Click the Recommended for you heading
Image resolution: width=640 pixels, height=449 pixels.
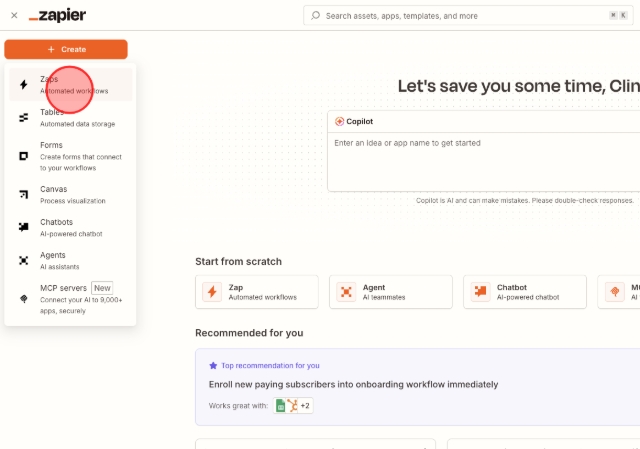tap(249, 333)
